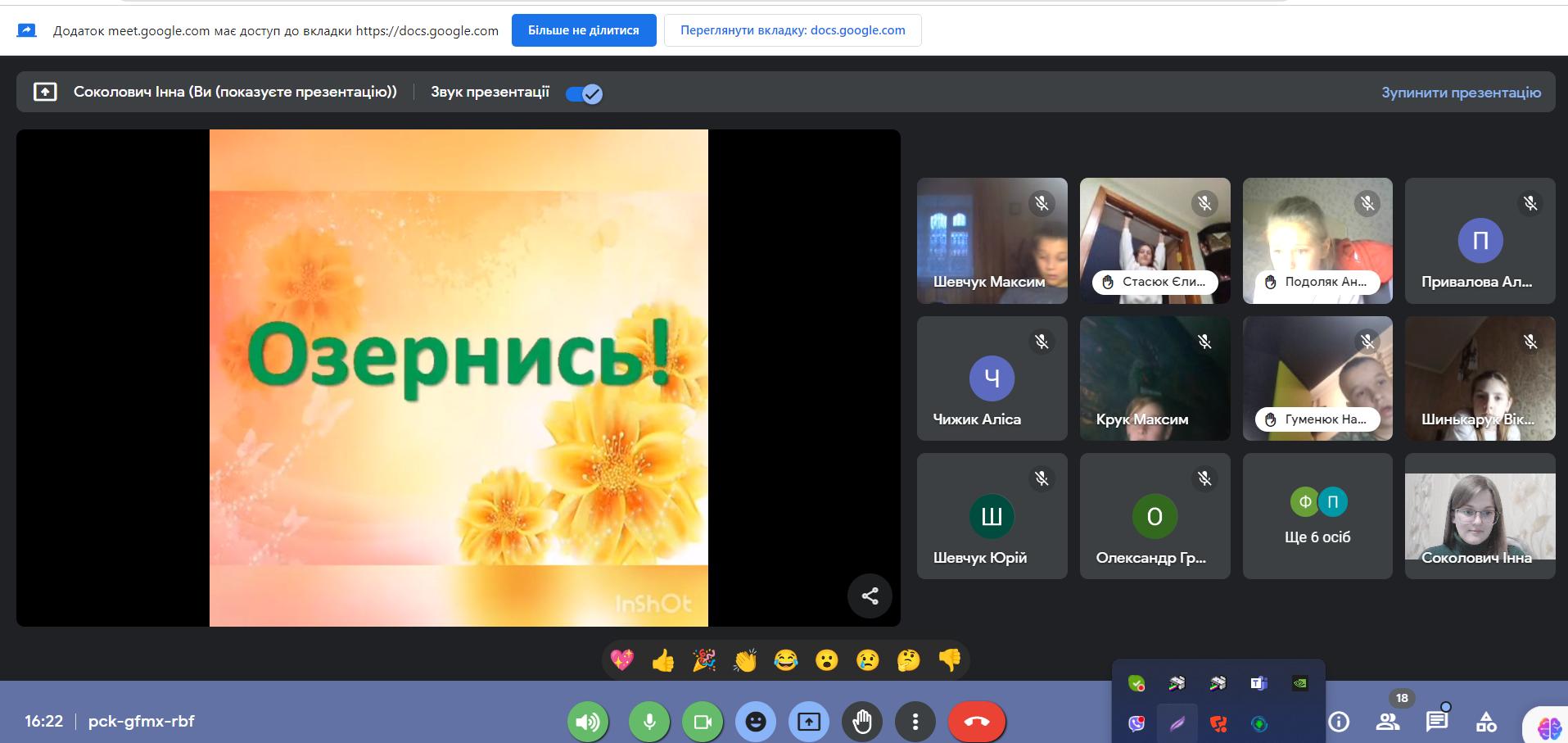The width and height of the screenshot is (1568, 743).
Task: Click Олександр Гр... participant tile
Action: pos(1155,516)
